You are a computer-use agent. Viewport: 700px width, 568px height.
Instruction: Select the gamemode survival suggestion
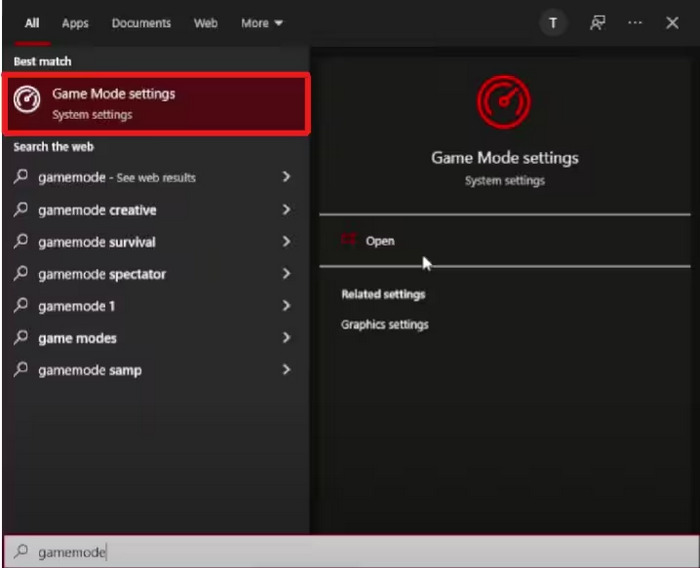point(154,242)
